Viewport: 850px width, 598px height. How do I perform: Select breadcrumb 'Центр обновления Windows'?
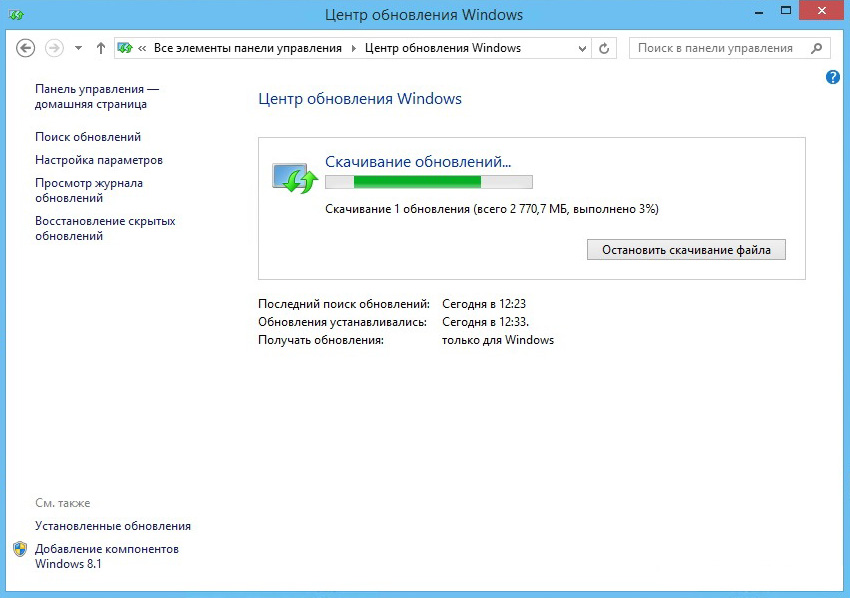click(442, 48)
